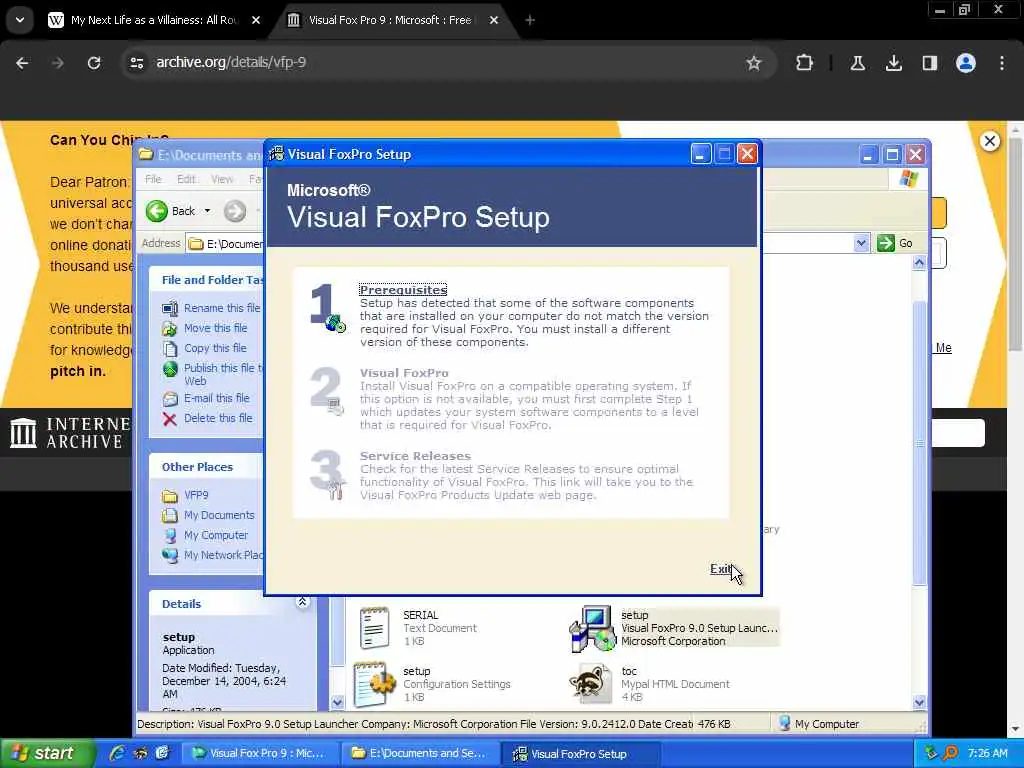Select the SERIAL text document icon
Screen dimensions: 1024x768
tap(374, 628)
